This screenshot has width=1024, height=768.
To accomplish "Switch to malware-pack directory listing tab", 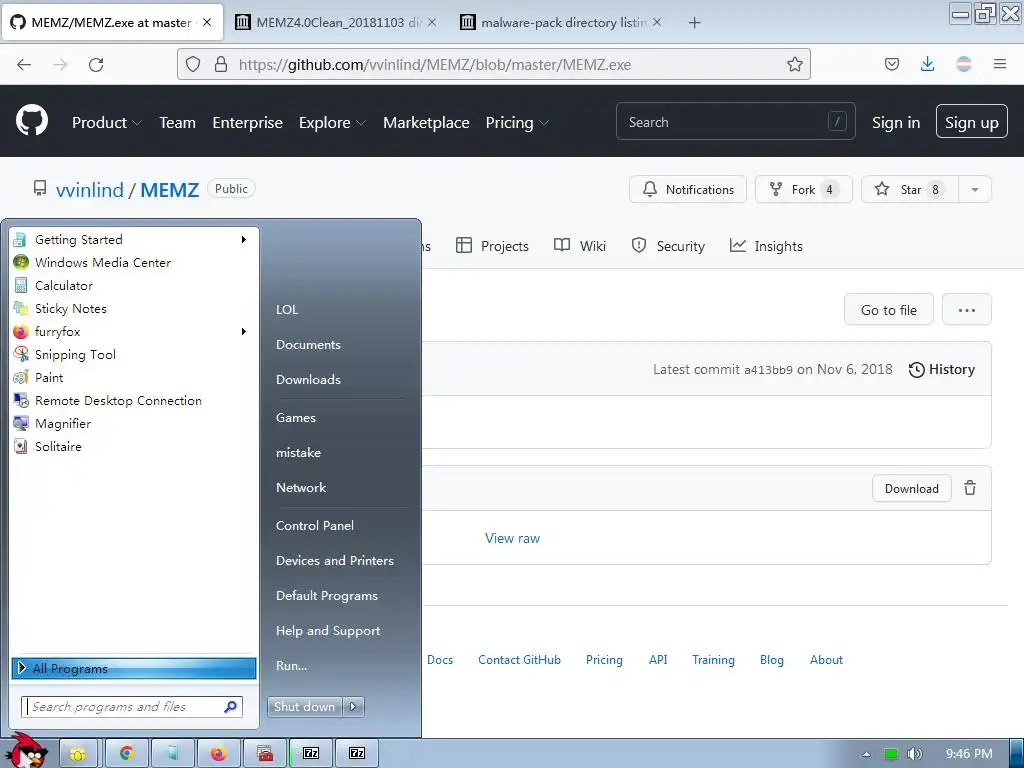I will point(562,22).
